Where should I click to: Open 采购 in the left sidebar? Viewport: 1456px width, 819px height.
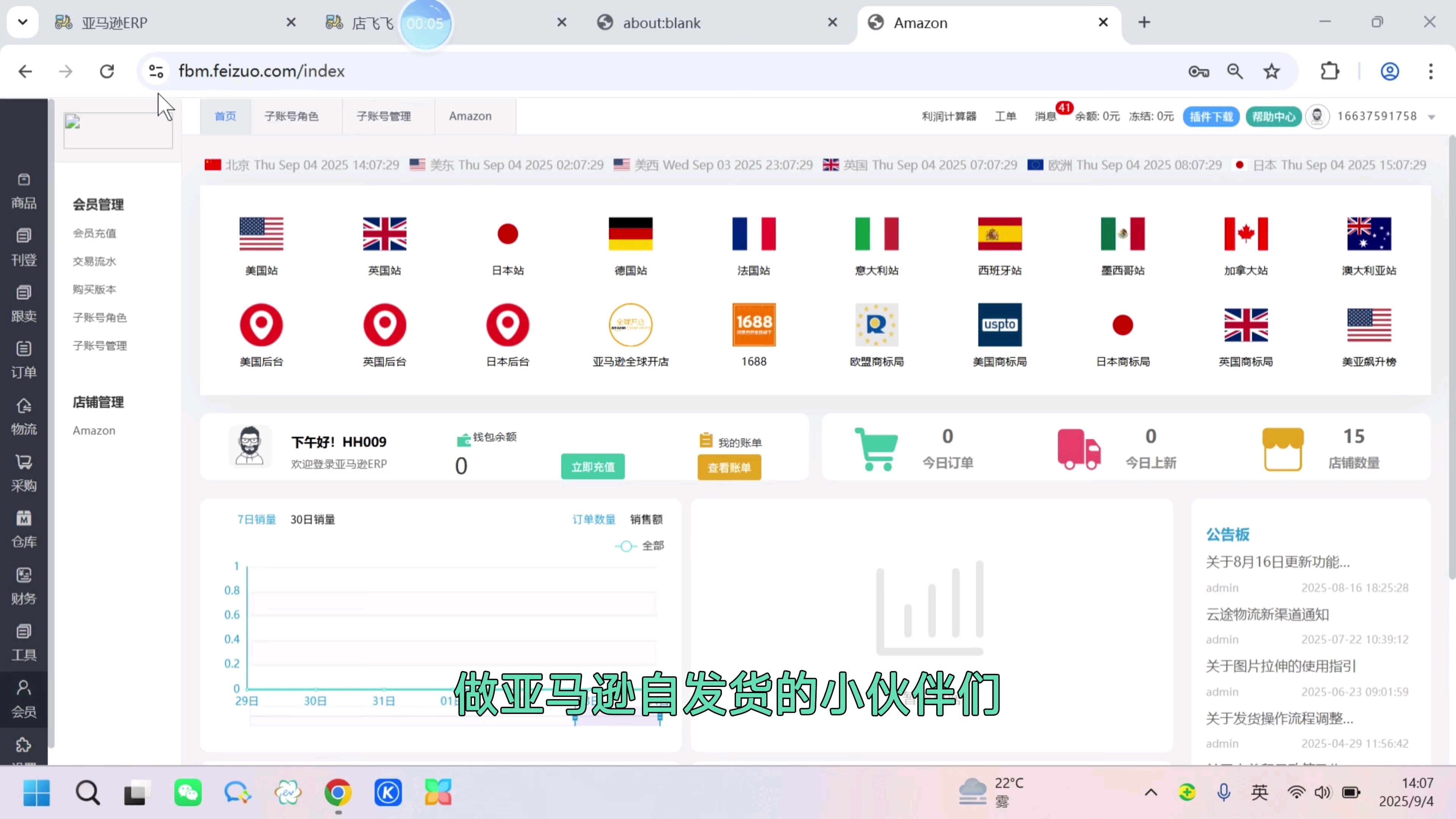pos(24,474)
